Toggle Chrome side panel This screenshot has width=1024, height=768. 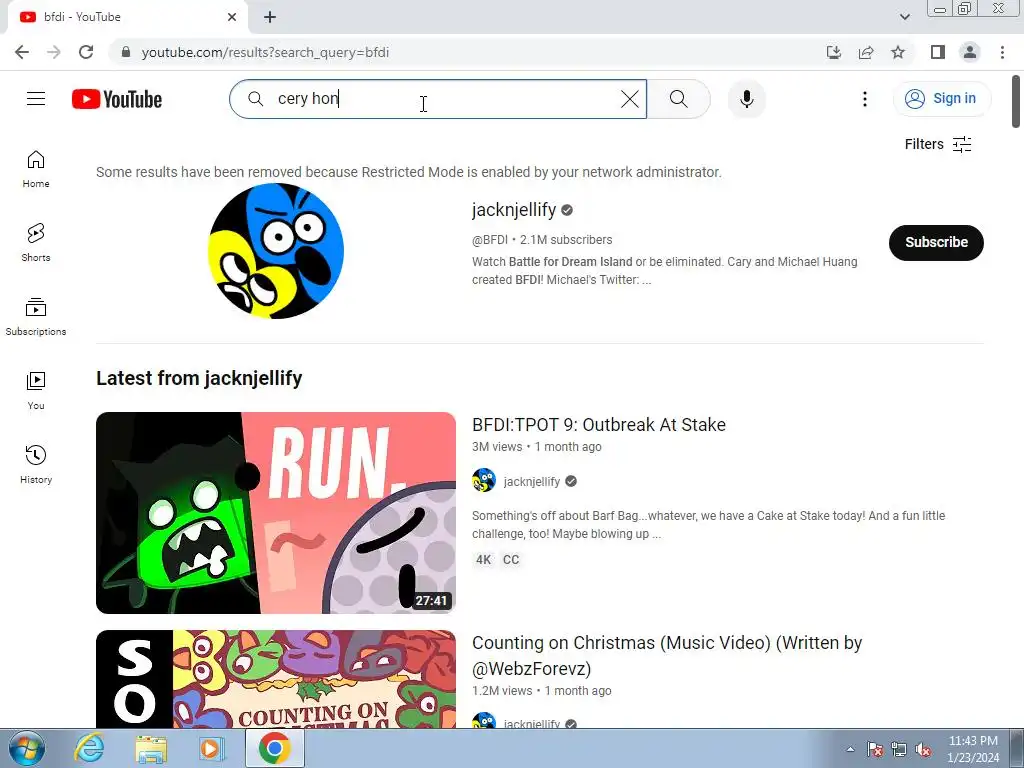point(938,52)
